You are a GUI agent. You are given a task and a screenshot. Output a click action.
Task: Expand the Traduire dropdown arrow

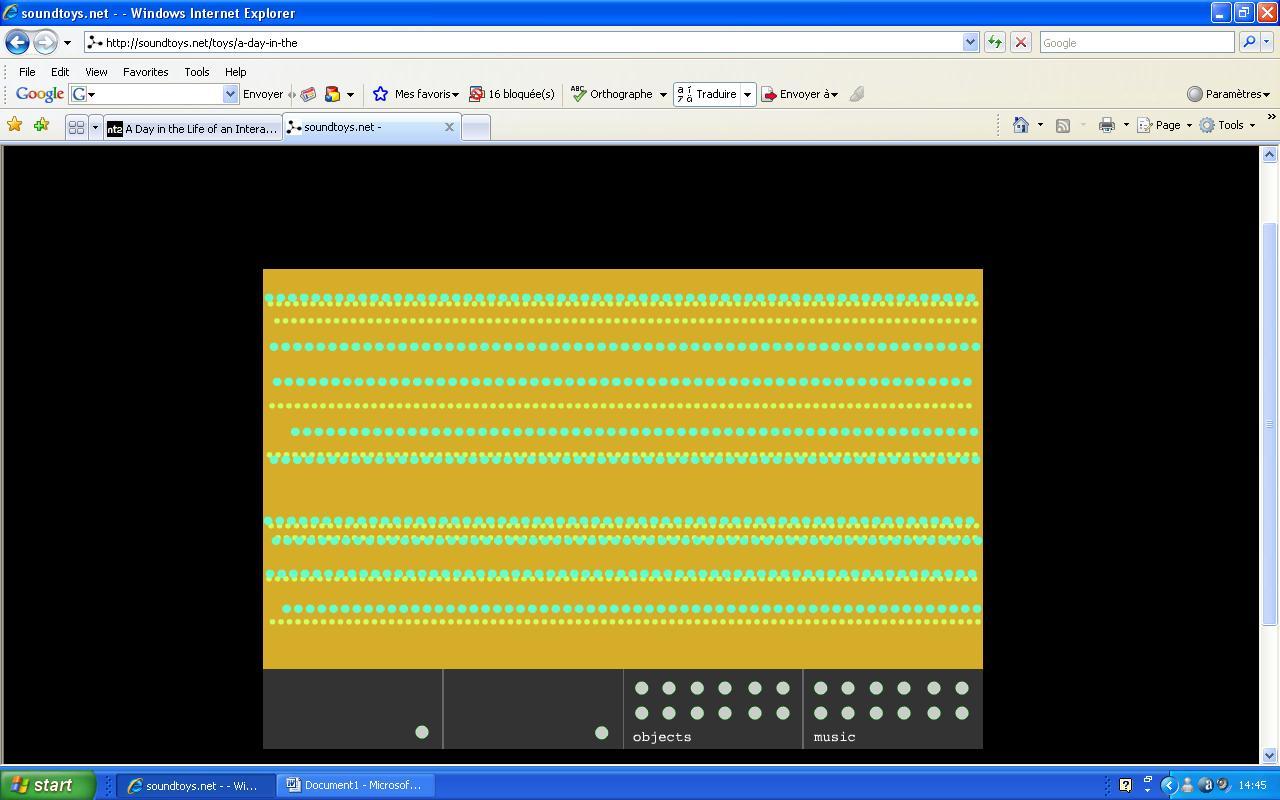tap(747, 94)
